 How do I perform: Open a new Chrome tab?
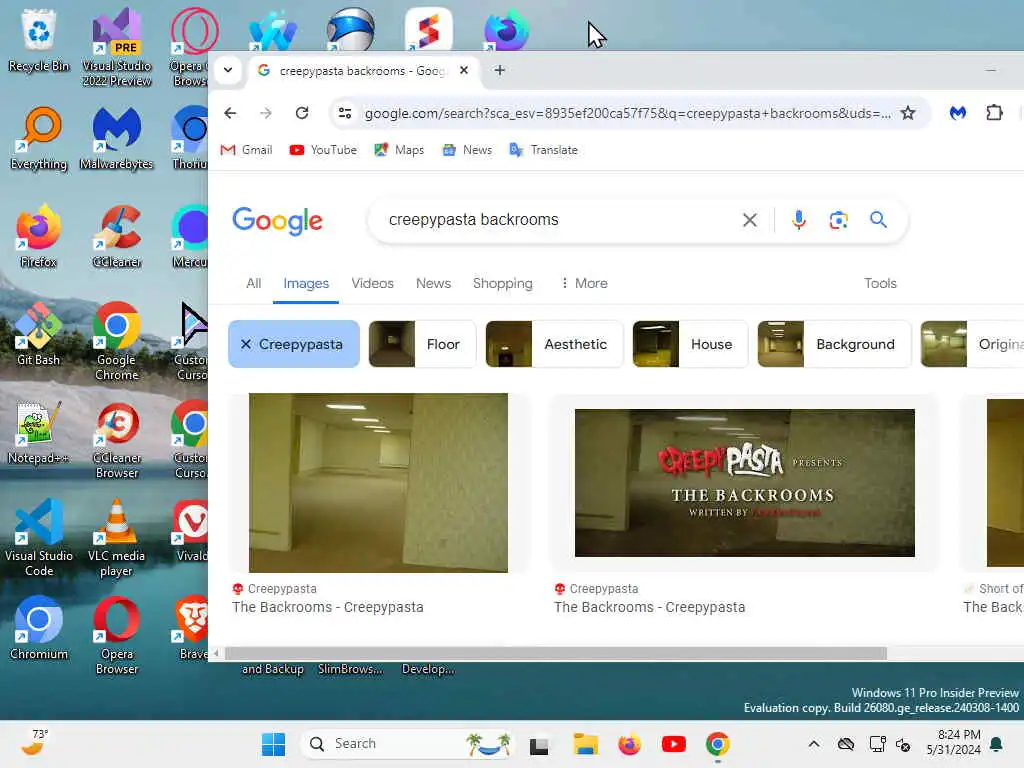[x=500, y=70]
